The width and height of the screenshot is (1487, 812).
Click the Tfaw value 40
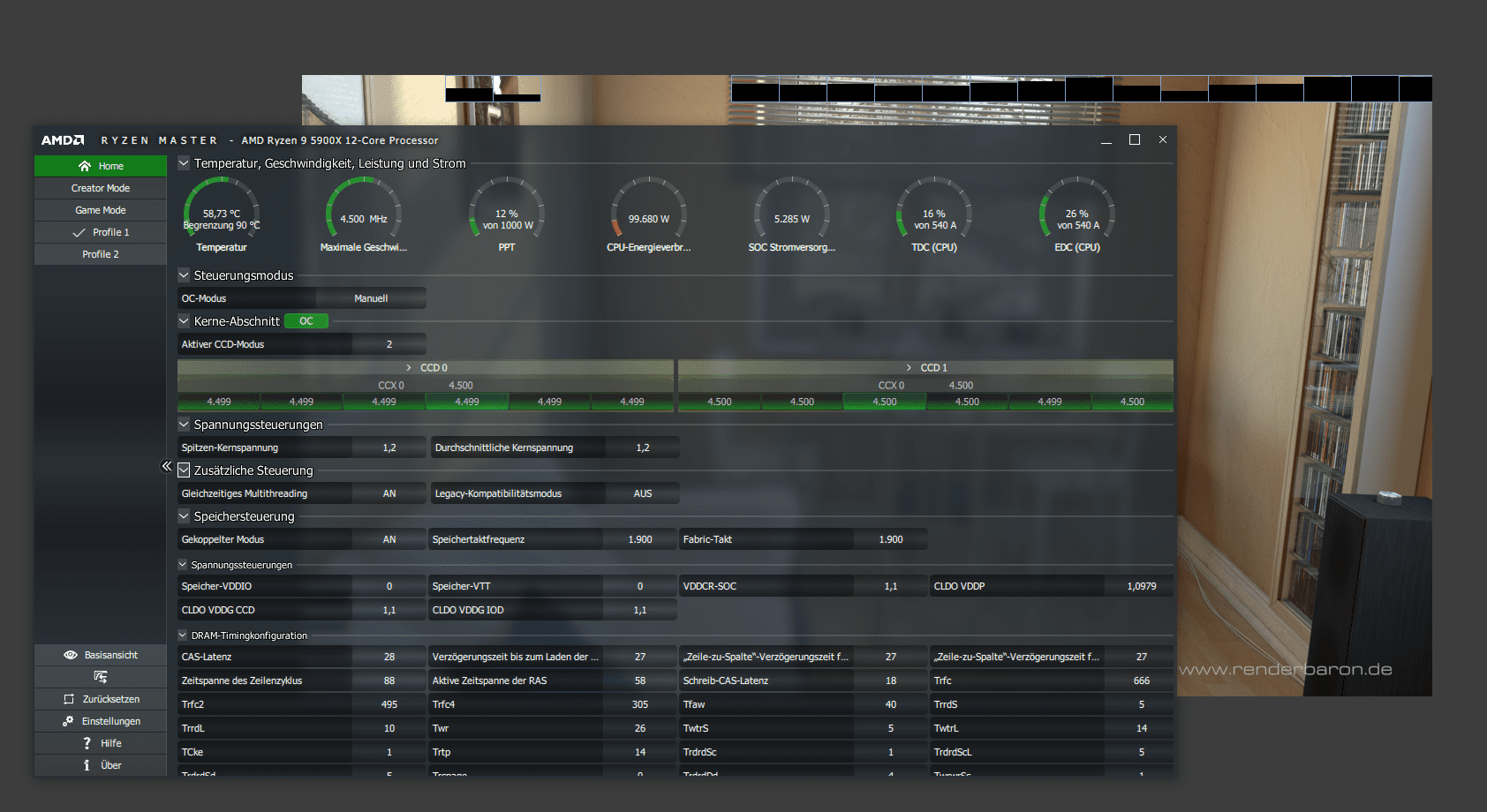[x=891, y=704]
